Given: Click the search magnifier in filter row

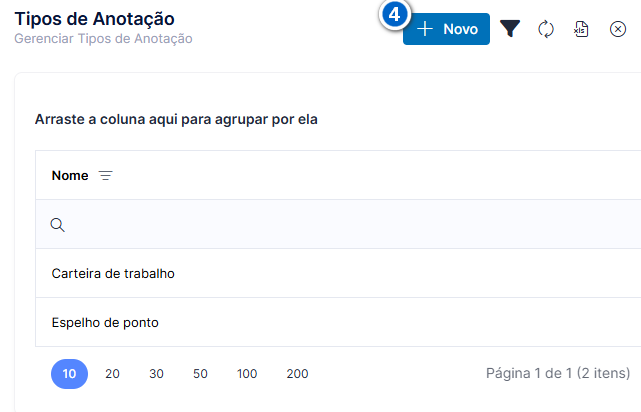Looking at the screenshot, I should pos(57,224).
